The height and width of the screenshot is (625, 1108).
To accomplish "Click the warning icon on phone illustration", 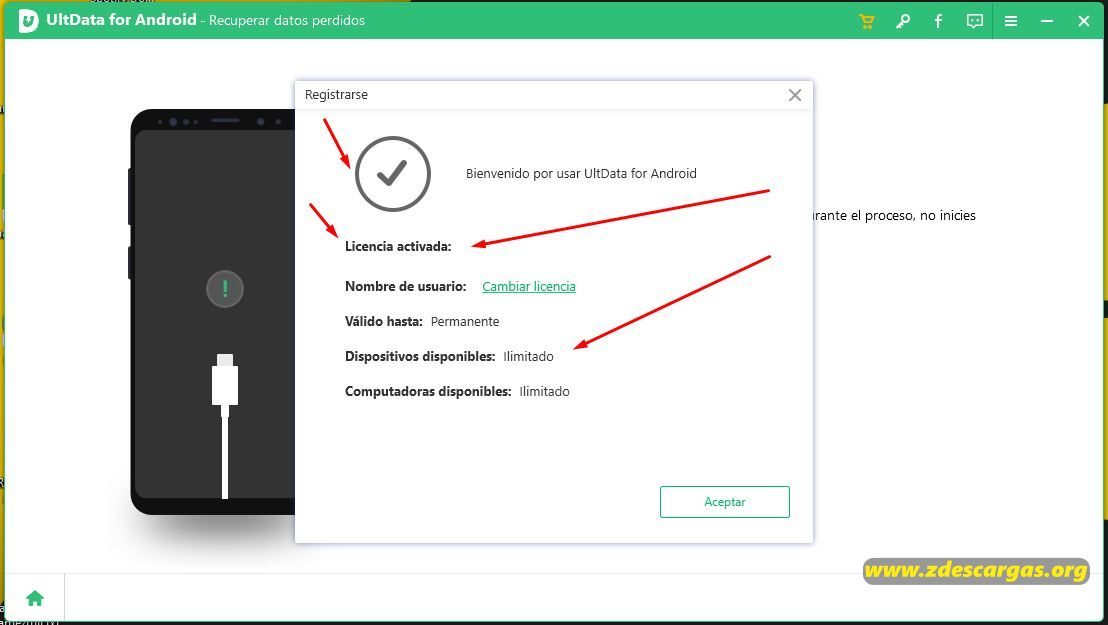I will [x=225, y=288].
